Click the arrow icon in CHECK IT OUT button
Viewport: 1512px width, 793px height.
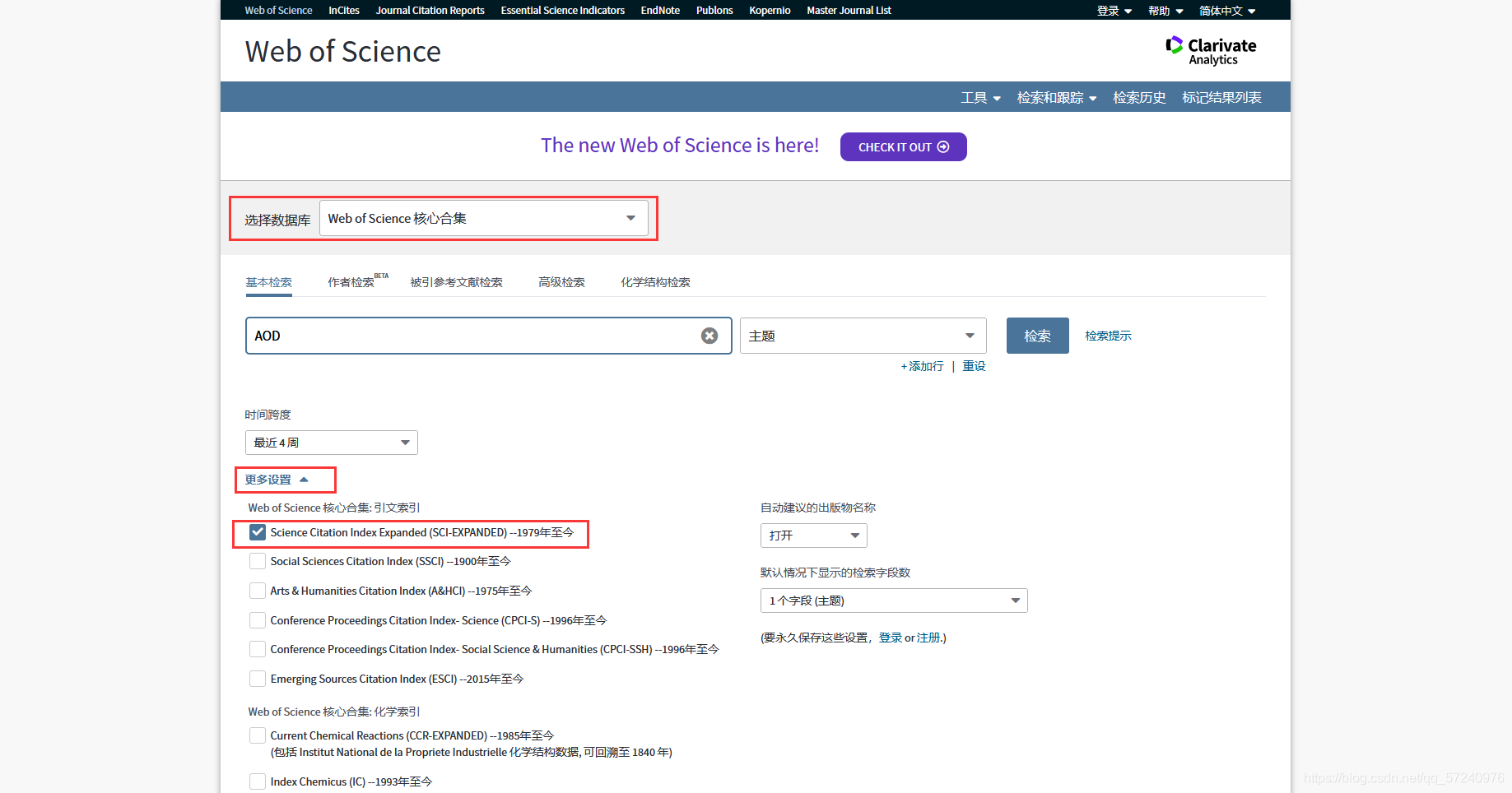943,147
